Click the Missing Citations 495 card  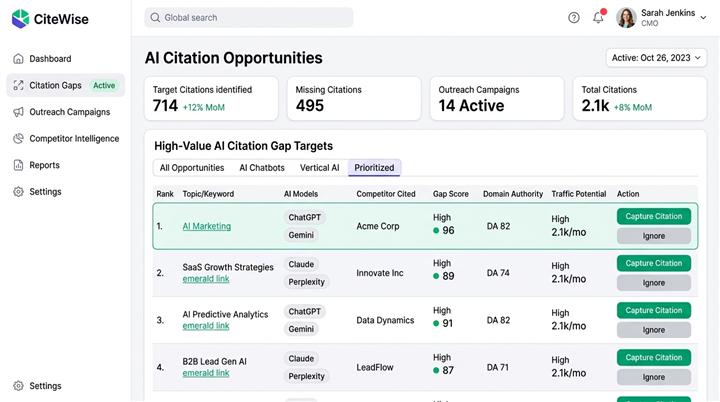[354, 99]
